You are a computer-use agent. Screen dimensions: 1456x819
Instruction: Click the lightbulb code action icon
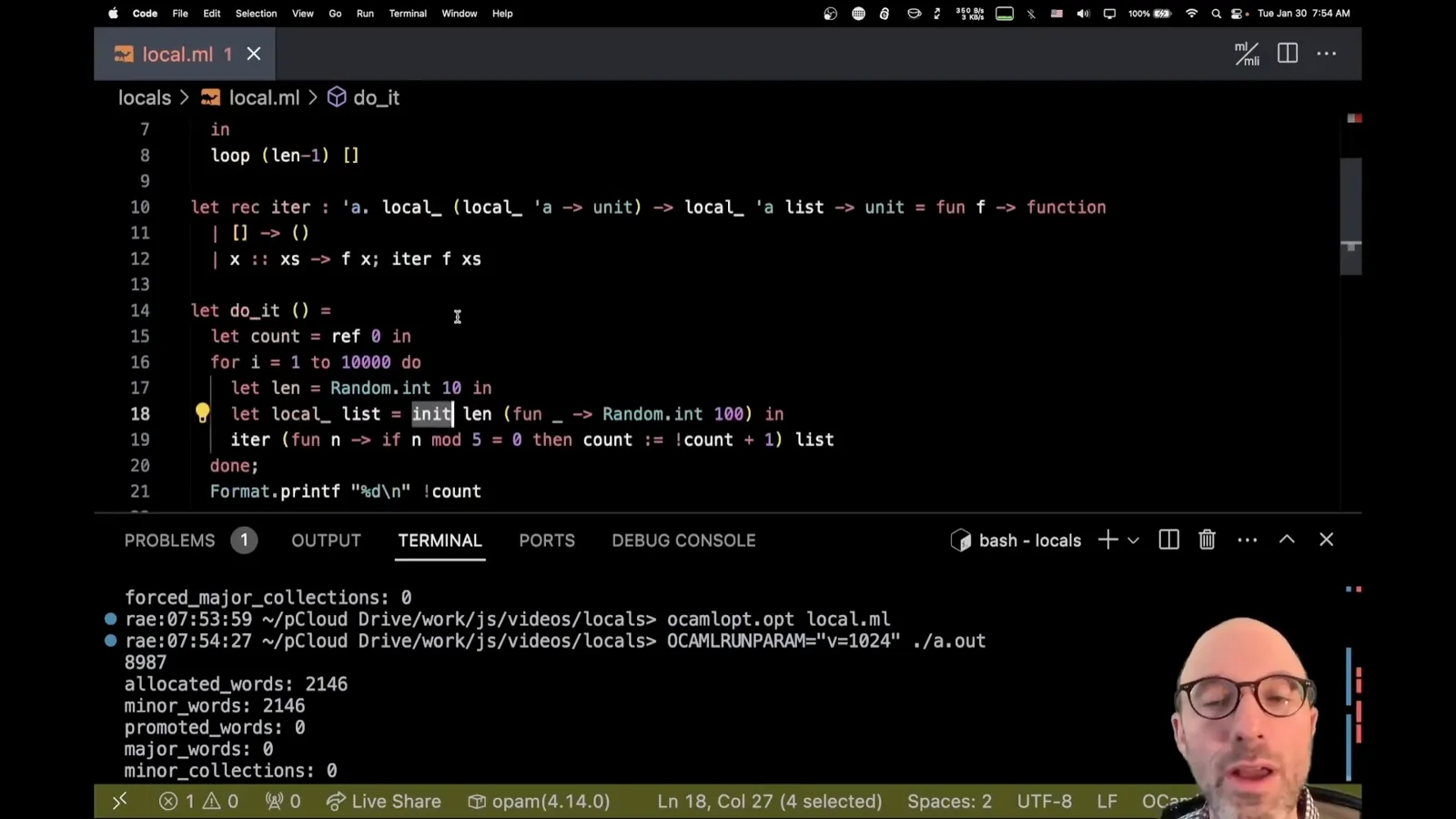click(x=202, y=413)
